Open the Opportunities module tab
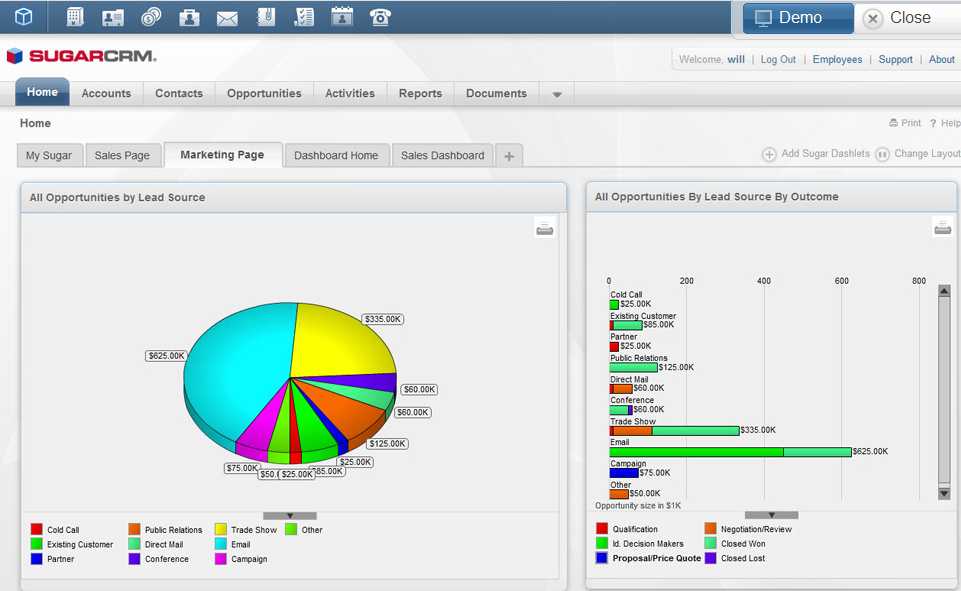The height and width of the screenshot is (591, 961). coord(264,93)
